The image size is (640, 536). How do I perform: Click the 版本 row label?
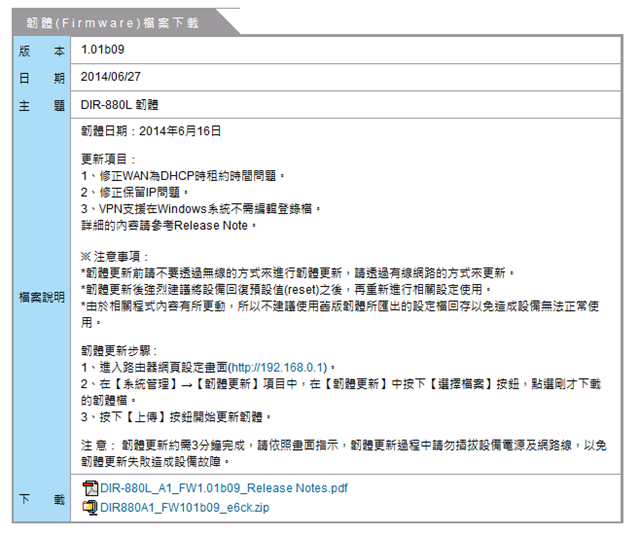point(42,51)
